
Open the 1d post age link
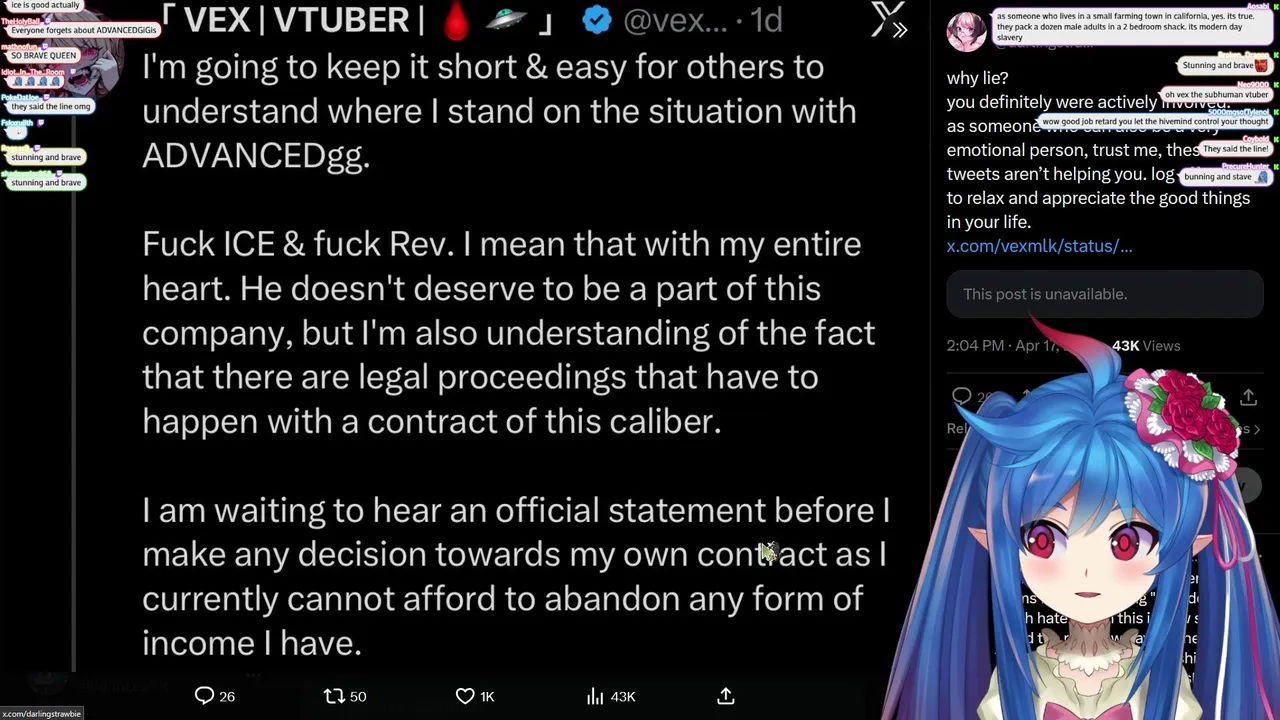pyautogui.click(x=766, y=20)
